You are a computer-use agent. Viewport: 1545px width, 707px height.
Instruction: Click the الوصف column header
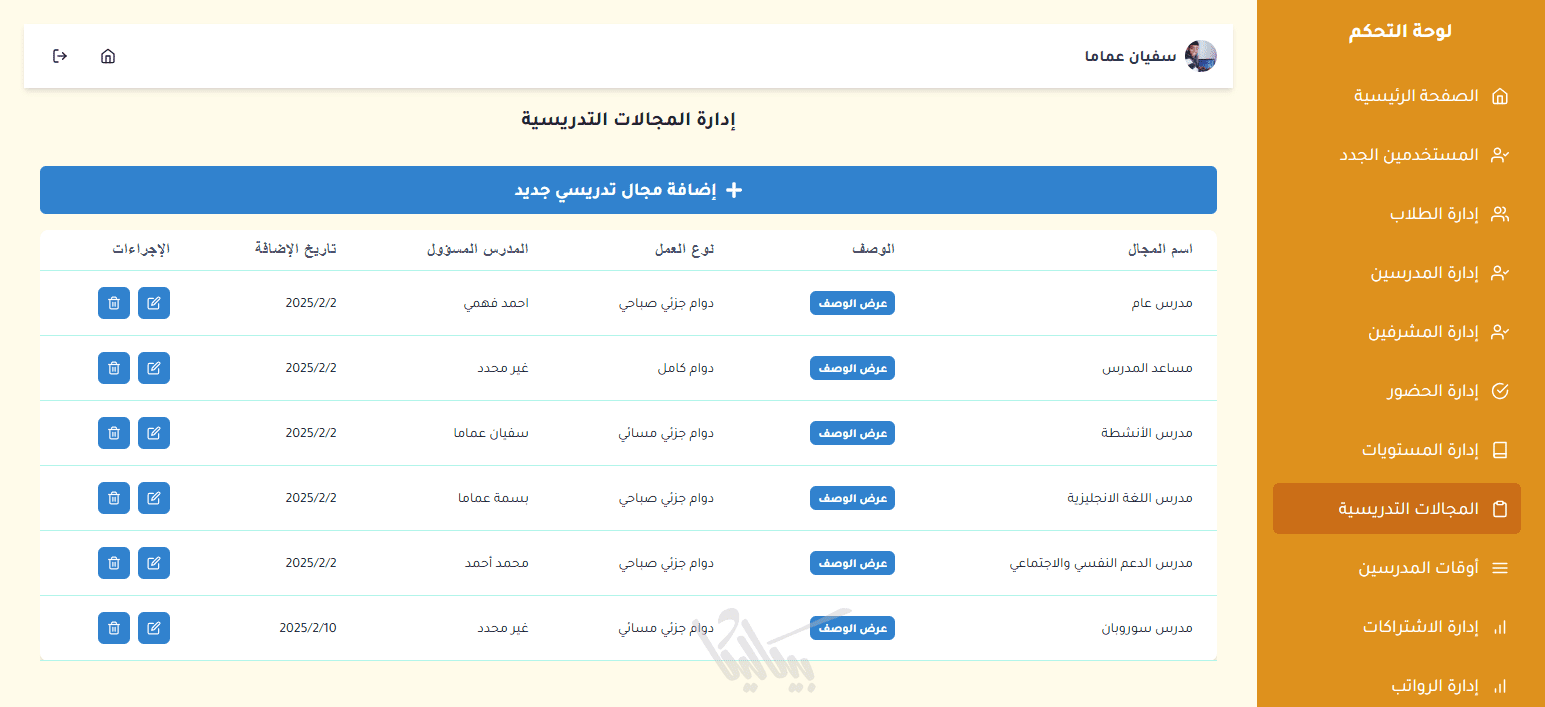(x=873, y=248)
